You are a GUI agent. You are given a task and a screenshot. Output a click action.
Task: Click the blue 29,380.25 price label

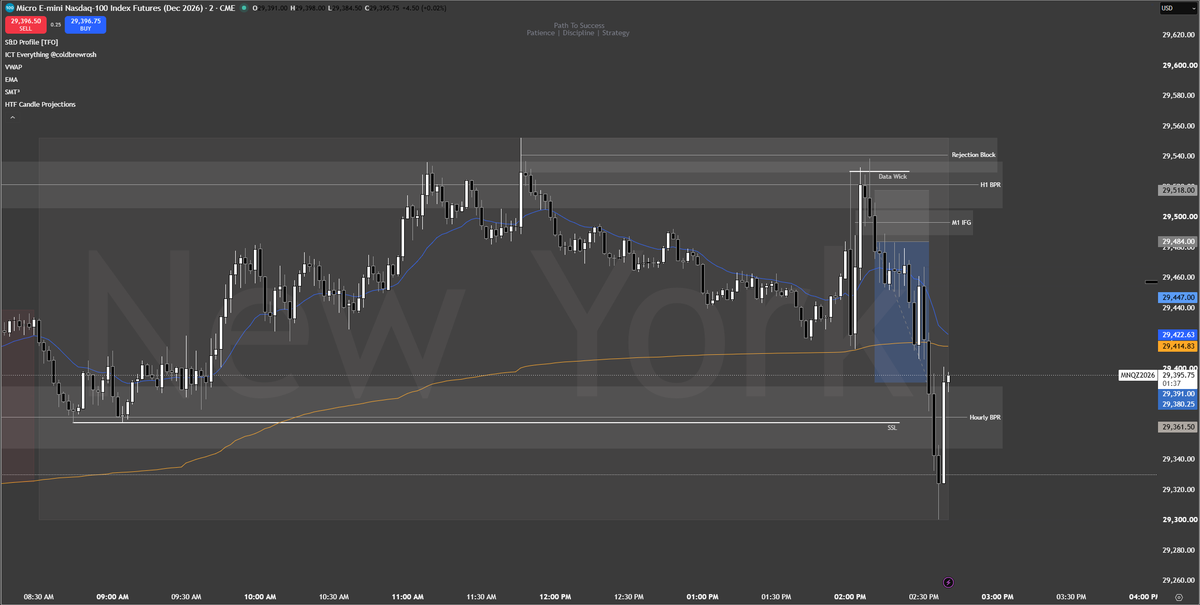pyautogui.click(x=1178, y=405)
